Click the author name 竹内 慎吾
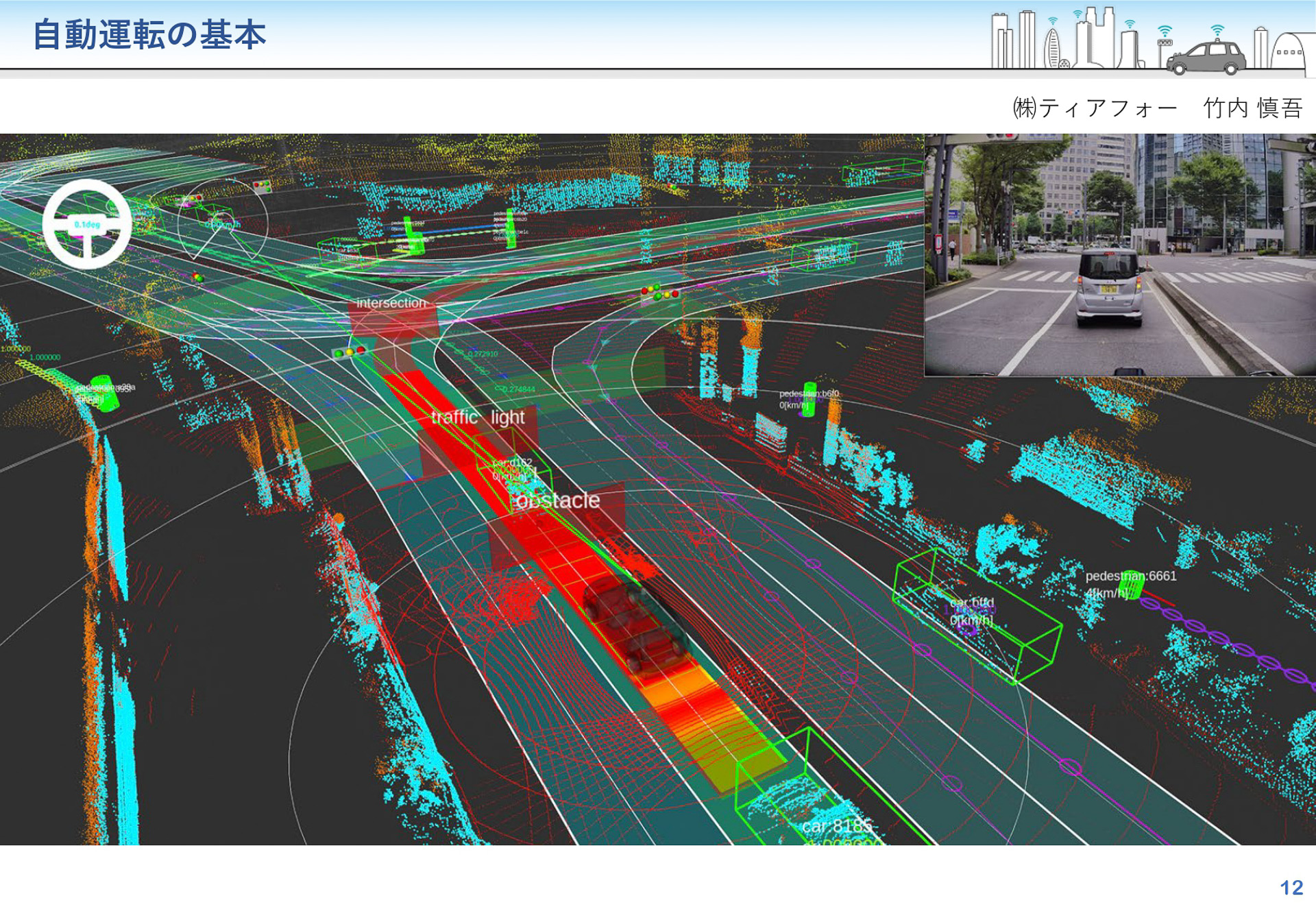The height and width of the screenshot is (911, 1316). click(x=1252, y=108)
